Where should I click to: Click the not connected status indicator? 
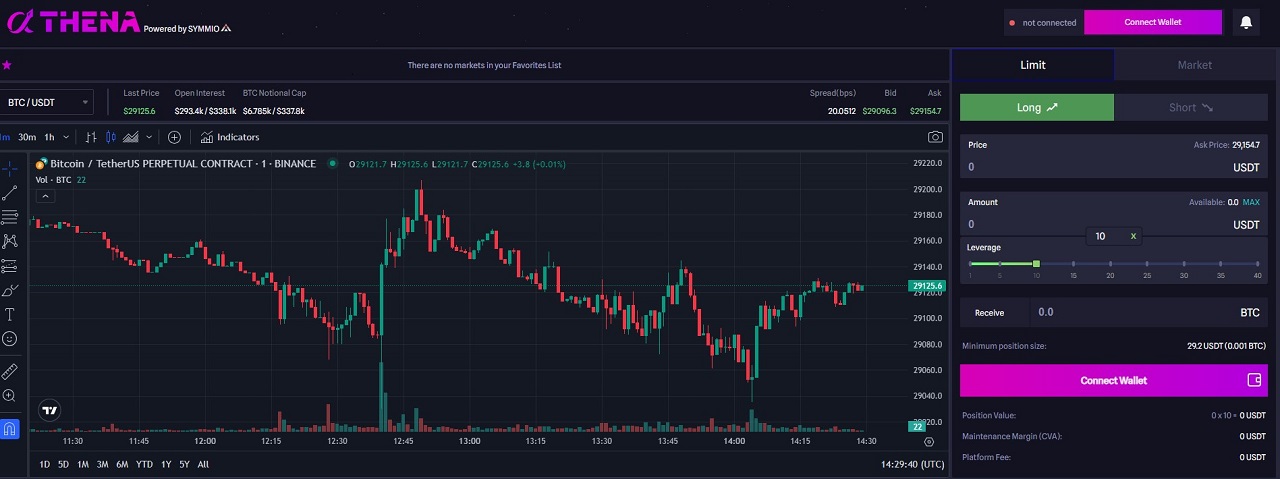coord(1043,22)
